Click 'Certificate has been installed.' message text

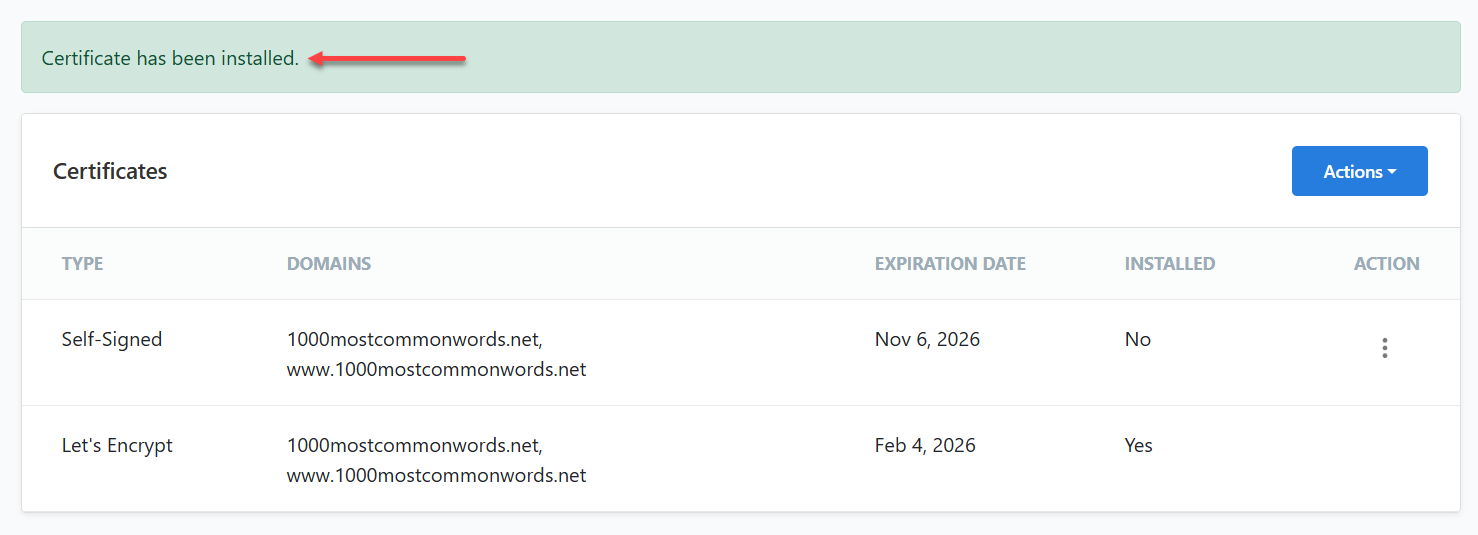coord(170,58)
